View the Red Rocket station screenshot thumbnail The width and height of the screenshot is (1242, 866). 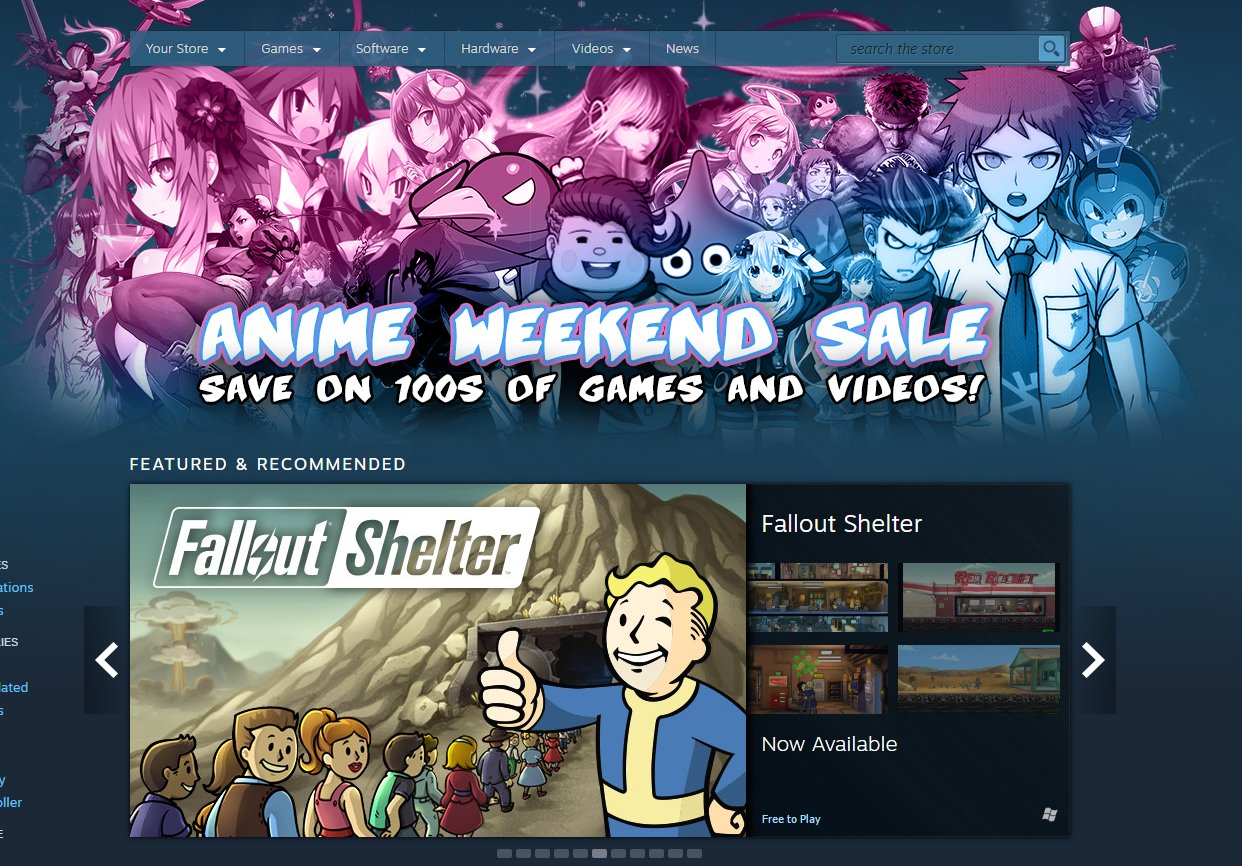(978, 597)
